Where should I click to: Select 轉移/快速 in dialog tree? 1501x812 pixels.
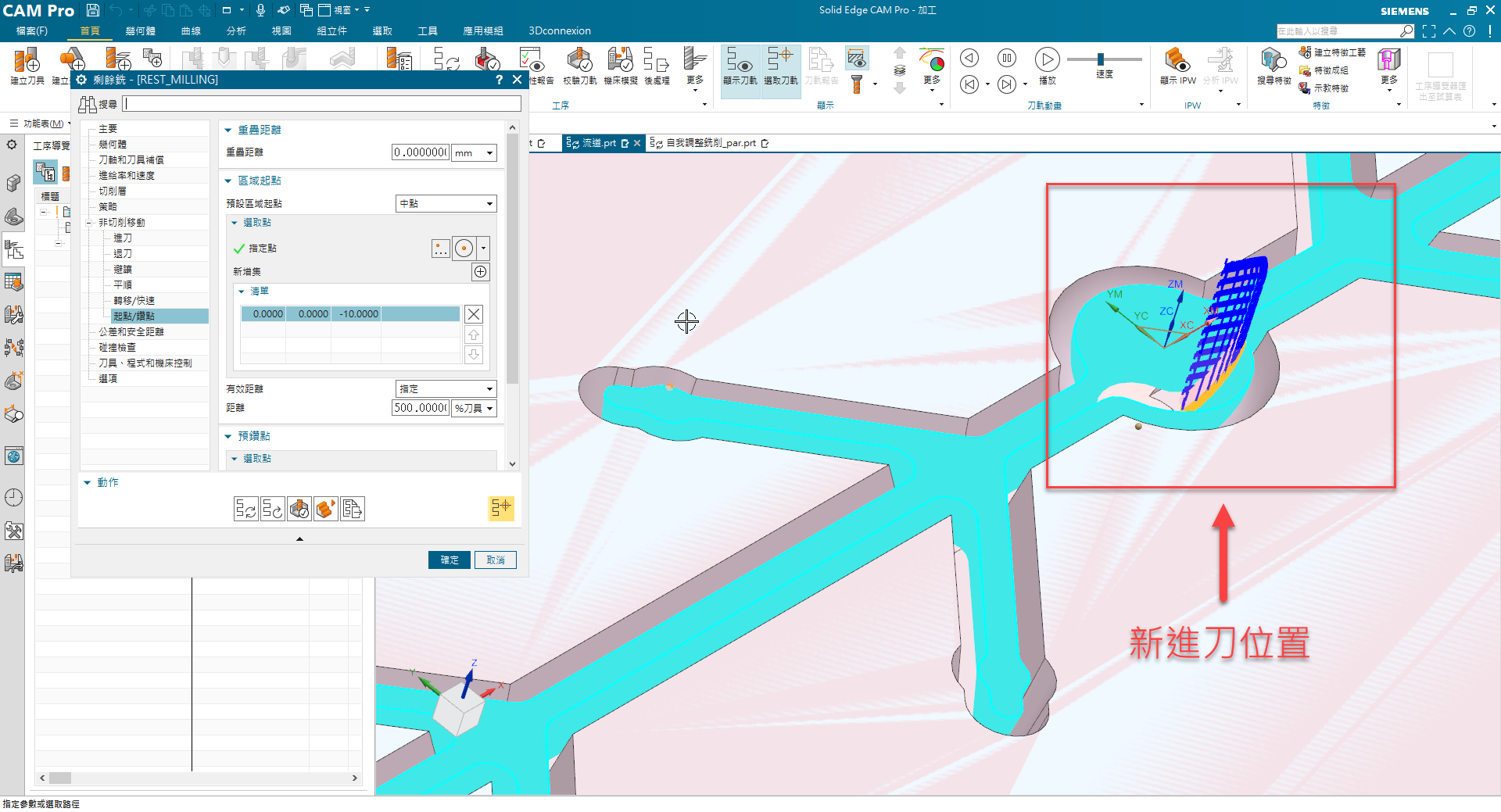[x=134, y=301]
